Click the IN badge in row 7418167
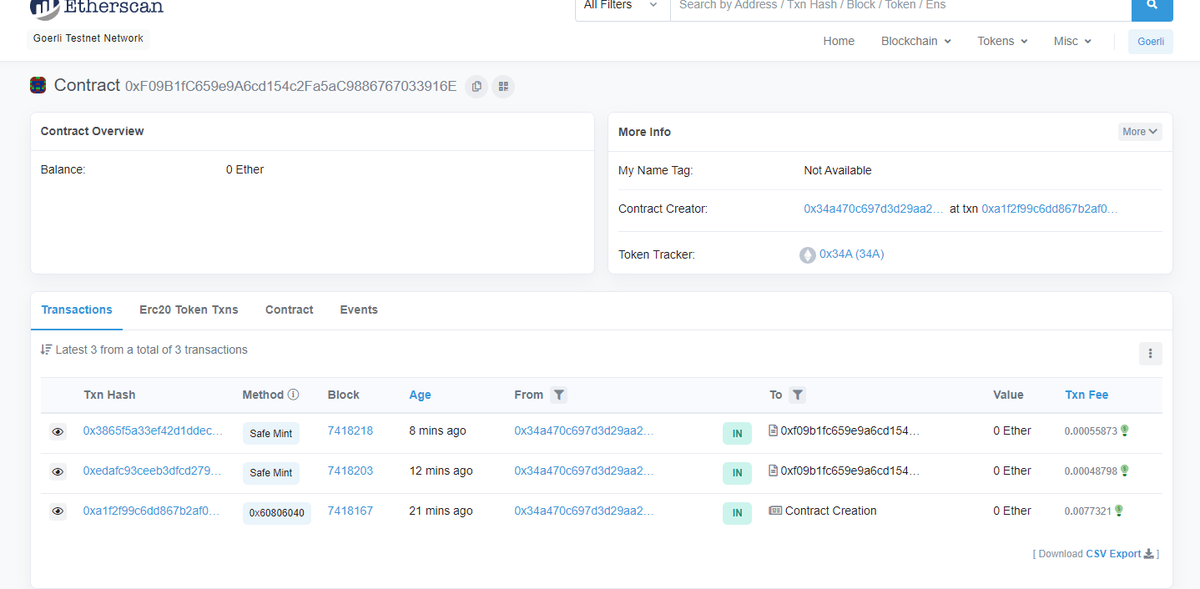1200x589 pixels. (x=737, y=513)
